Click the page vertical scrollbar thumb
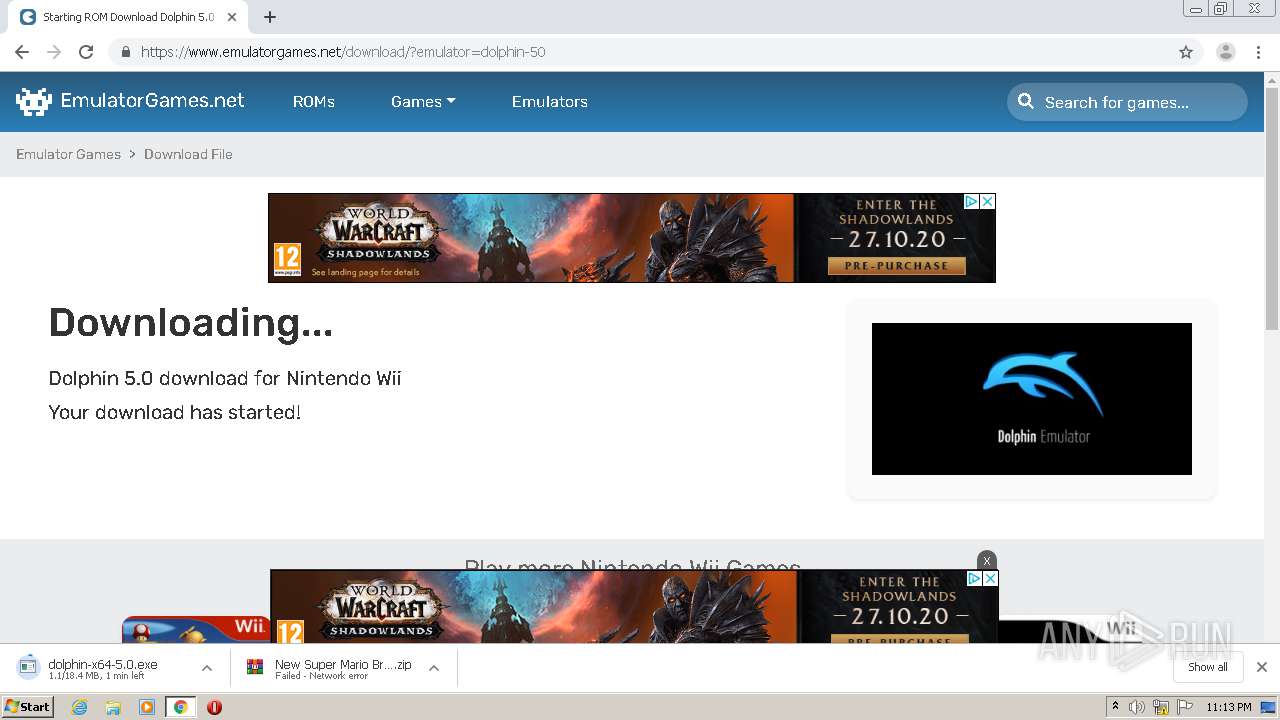 click(x=1272, y=209)
